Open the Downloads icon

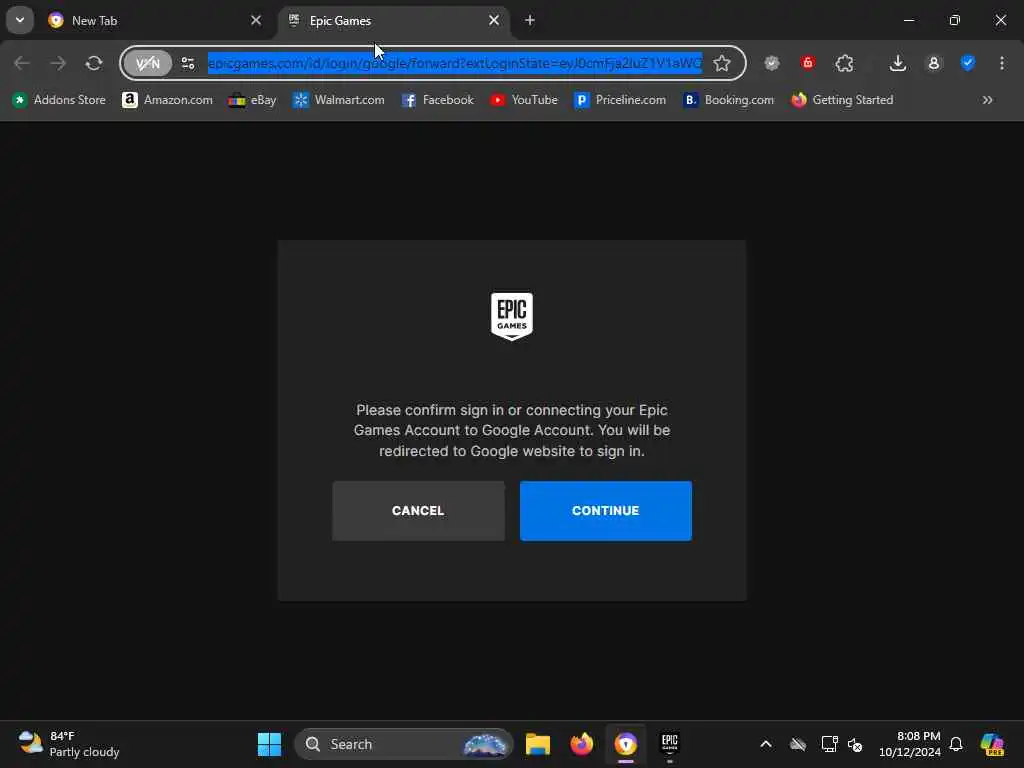click(x=898, y=63)
